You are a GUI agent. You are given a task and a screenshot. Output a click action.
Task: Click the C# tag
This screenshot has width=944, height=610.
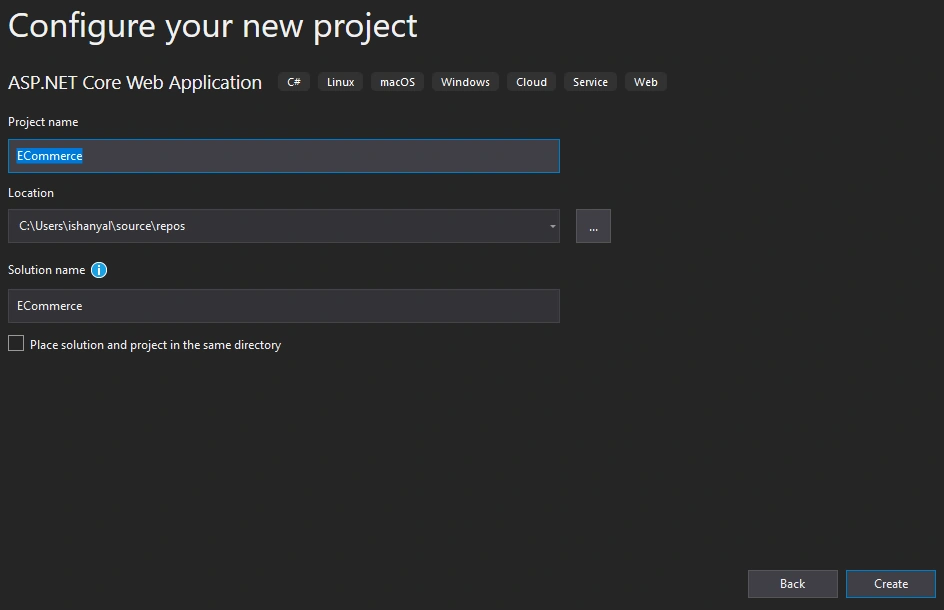pyautogui.click(x=294, y=82)
